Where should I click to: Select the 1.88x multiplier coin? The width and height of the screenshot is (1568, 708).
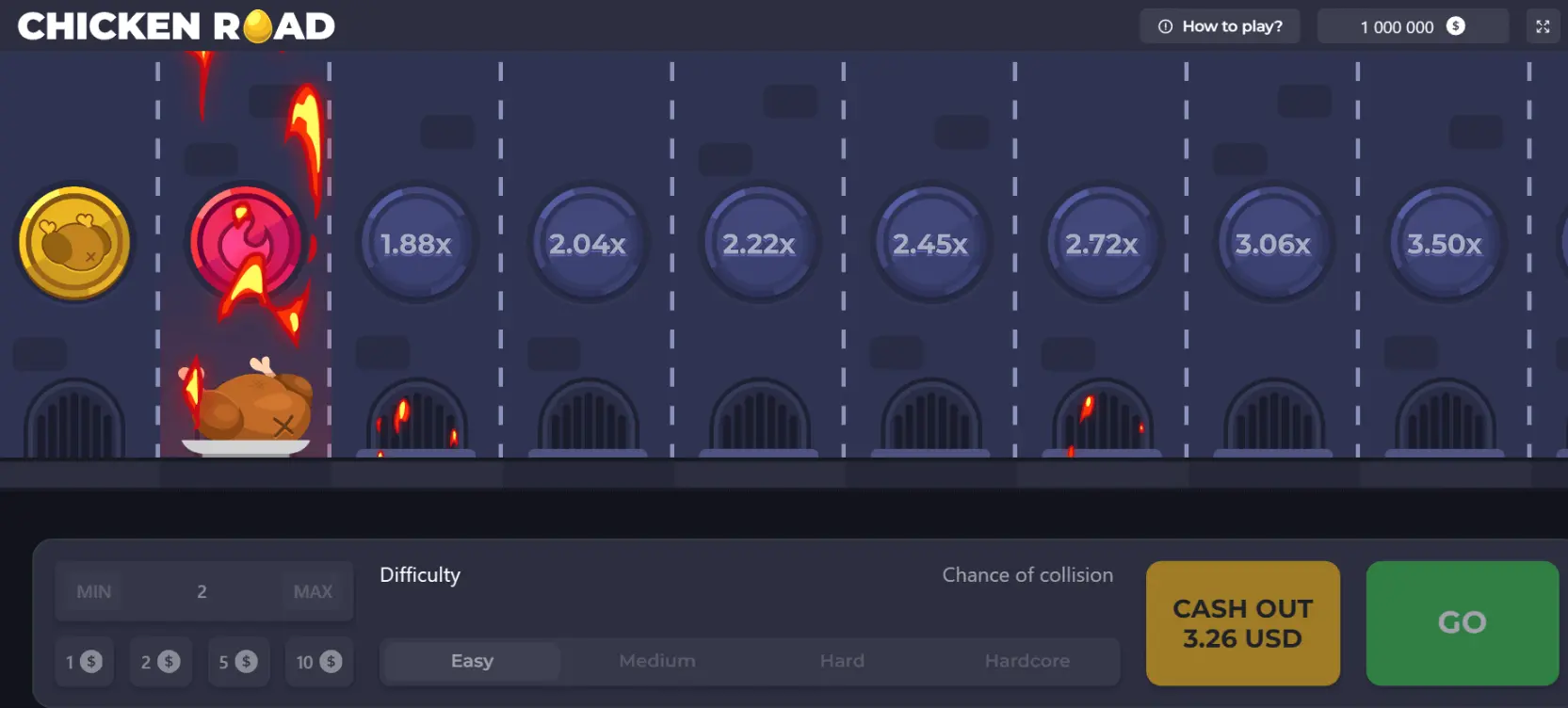(x=416, y=244)
